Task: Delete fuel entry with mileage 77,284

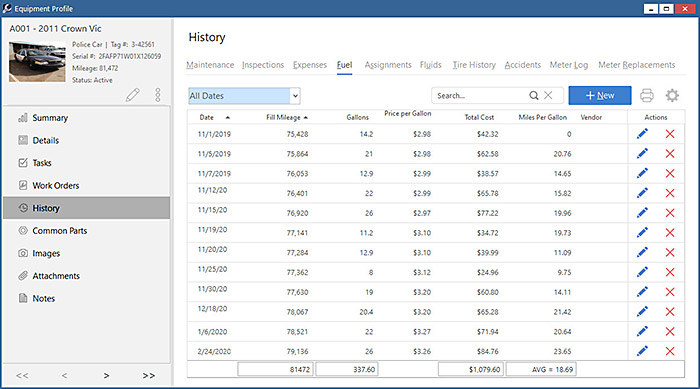Action: coord(670,252)
